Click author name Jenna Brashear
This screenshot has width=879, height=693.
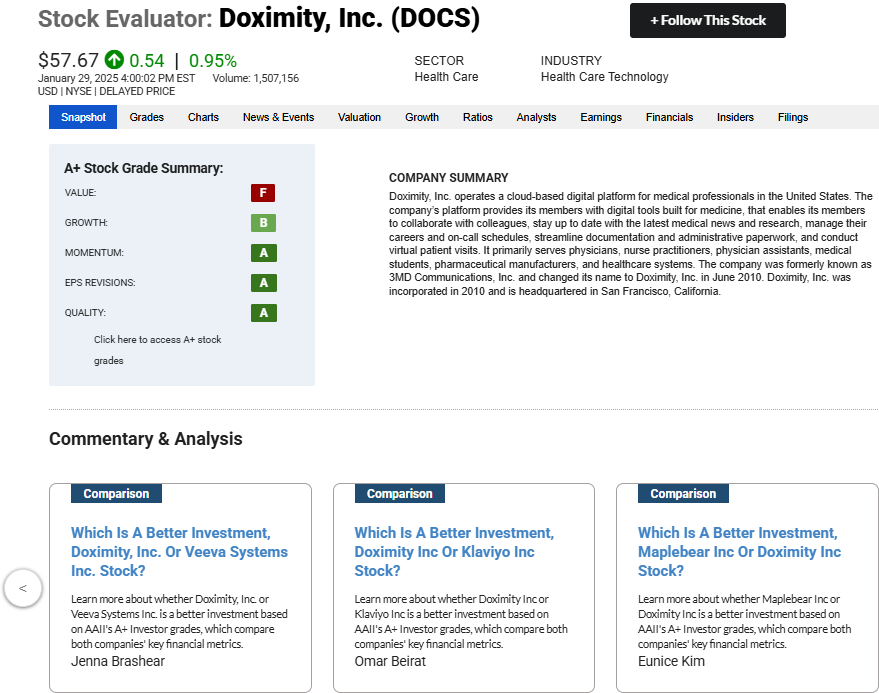coord(118,662)
